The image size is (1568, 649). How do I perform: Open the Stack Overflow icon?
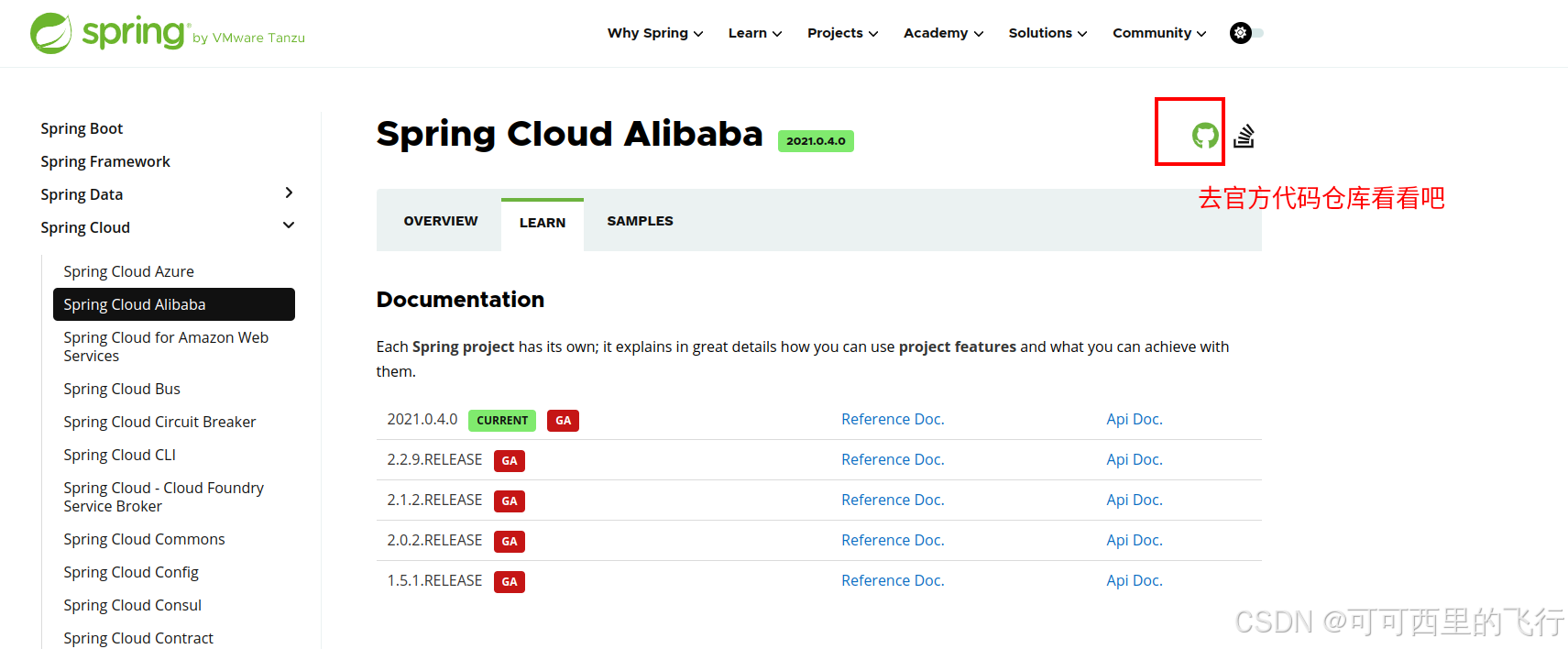(x=1244, y=136)
